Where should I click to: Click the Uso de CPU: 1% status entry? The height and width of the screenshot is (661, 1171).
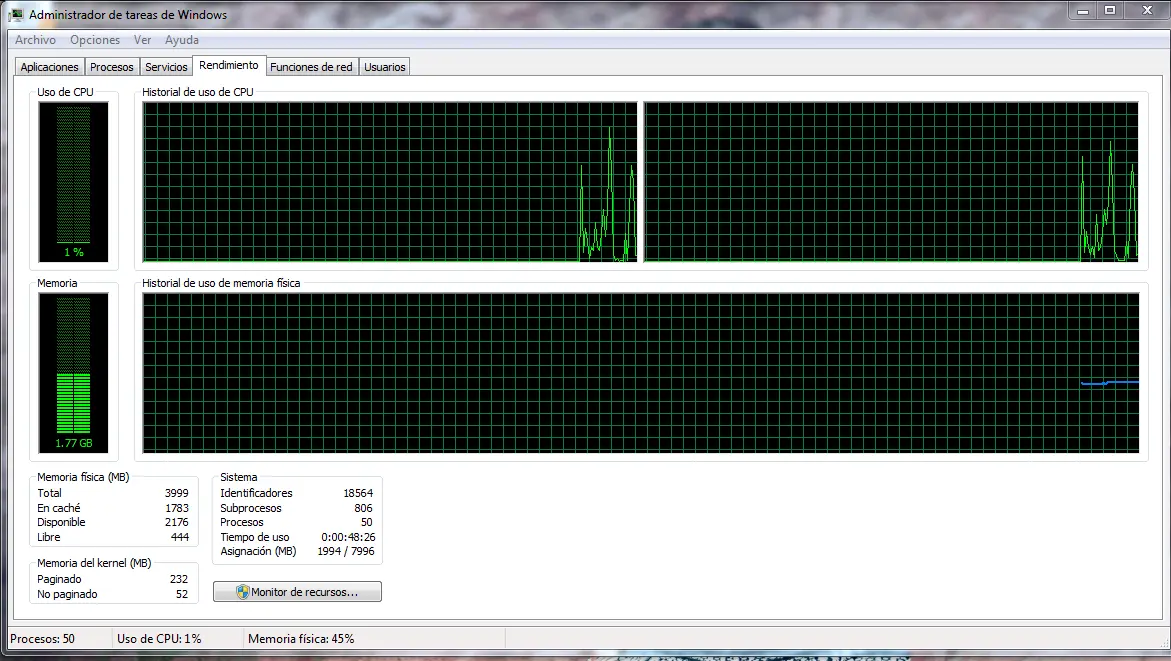click(x=159, y=639)
